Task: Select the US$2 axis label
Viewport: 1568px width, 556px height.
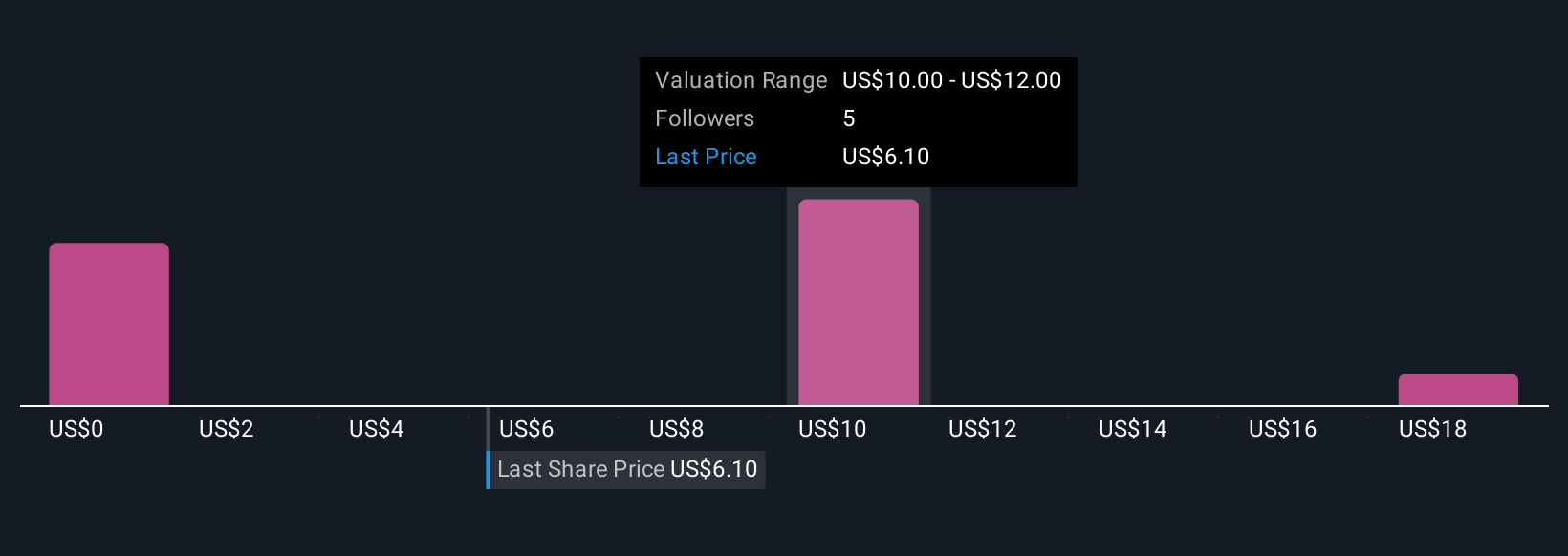Action: tap(226, 429)
